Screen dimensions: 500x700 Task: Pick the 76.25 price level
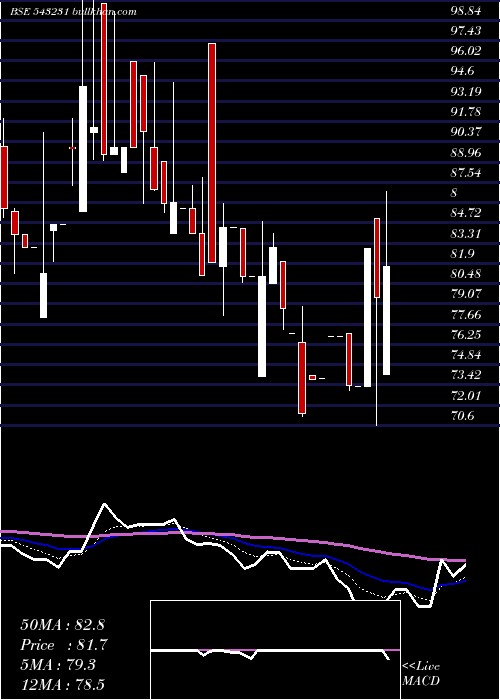click(466, 335)
